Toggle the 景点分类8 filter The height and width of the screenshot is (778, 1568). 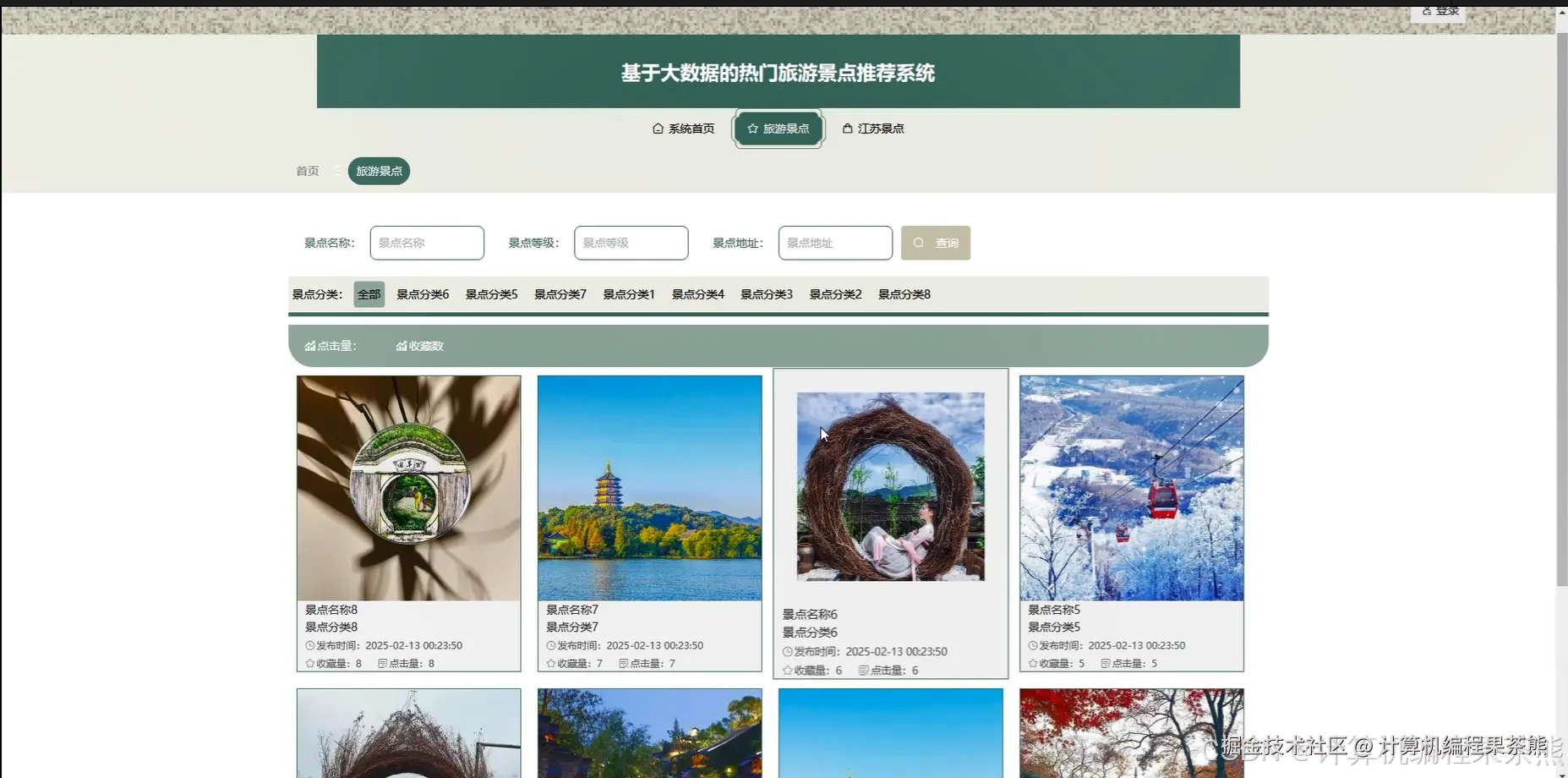pyautogui.click(x=904, y=293)
